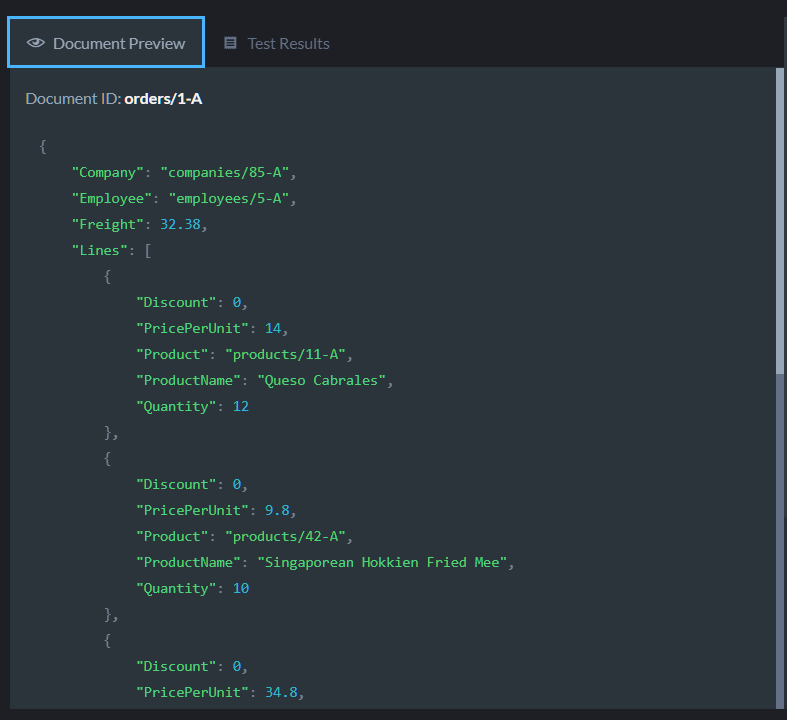The height and width of the screenshot is (720, 787).
Task: Click the eye icon in Document Preview
Action: [36, 43]
